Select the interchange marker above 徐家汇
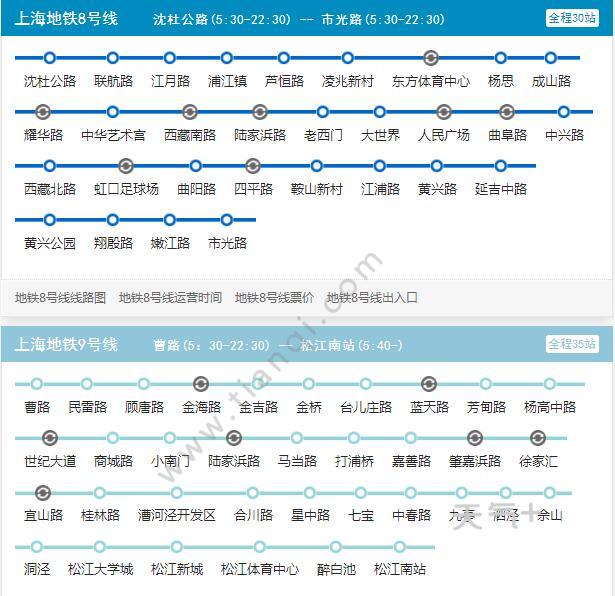Screen dimensions: 615x596 538,438
